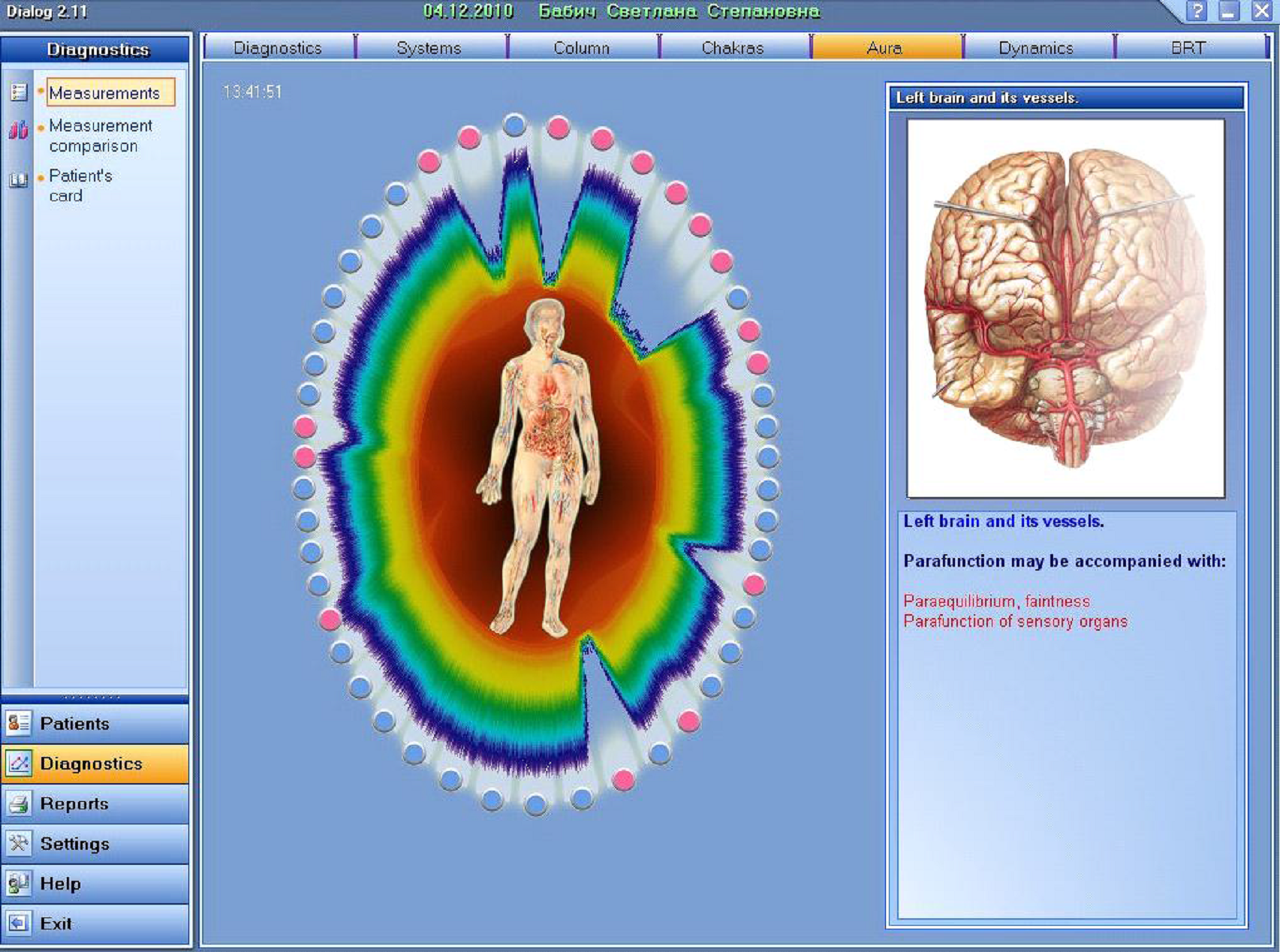Click the Help navigation button
Viewport: 1280px width, 952px height.
[x=95, y=884]
